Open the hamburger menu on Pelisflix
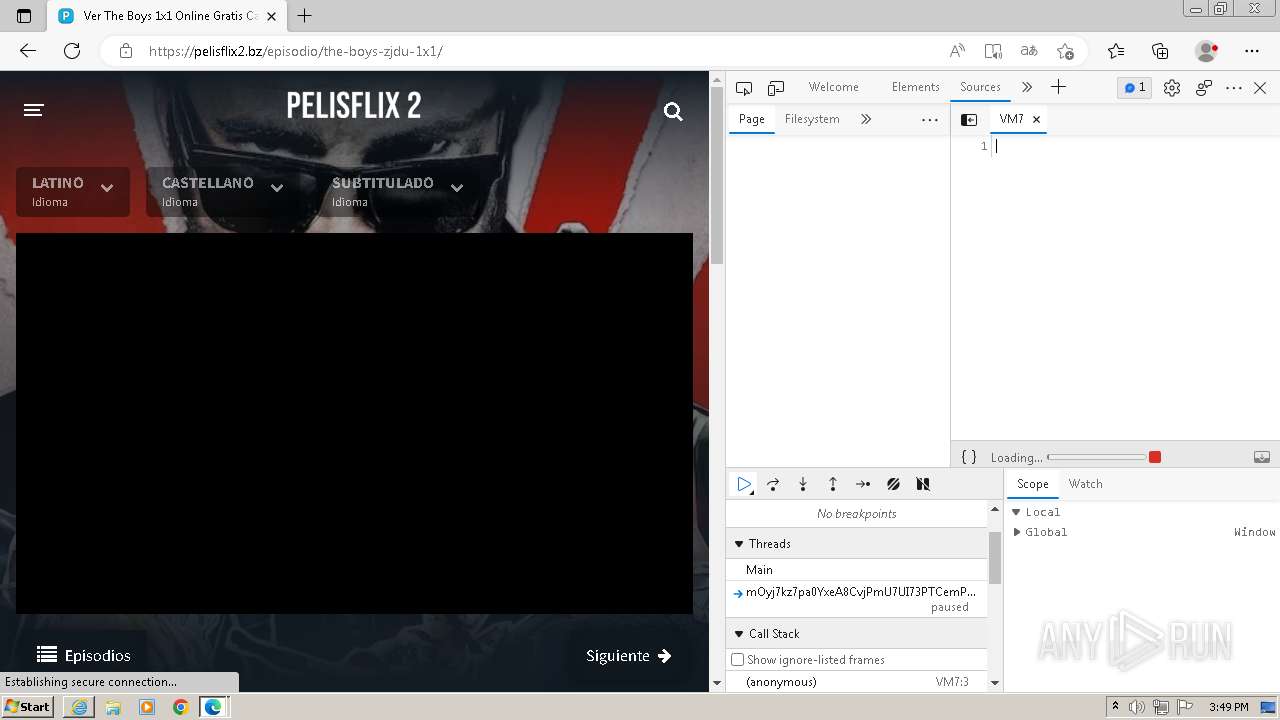The height and width of the screenshot is (720, 1280). coord(34,110)
